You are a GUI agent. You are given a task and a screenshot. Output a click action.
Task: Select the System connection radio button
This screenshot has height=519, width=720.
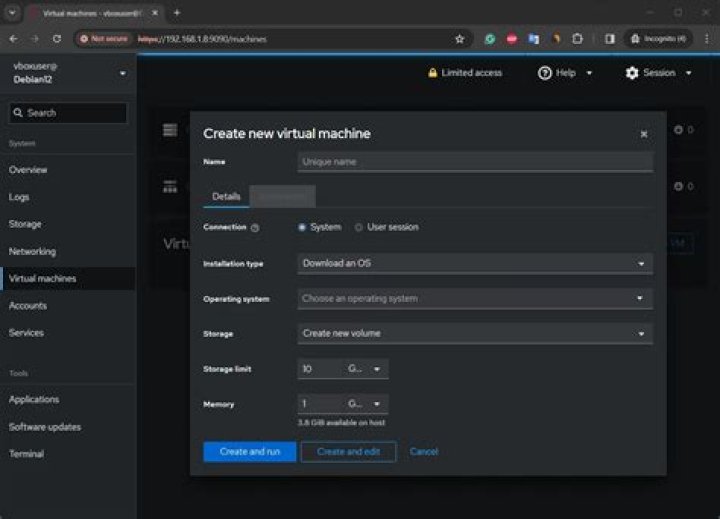click(302, 227)
